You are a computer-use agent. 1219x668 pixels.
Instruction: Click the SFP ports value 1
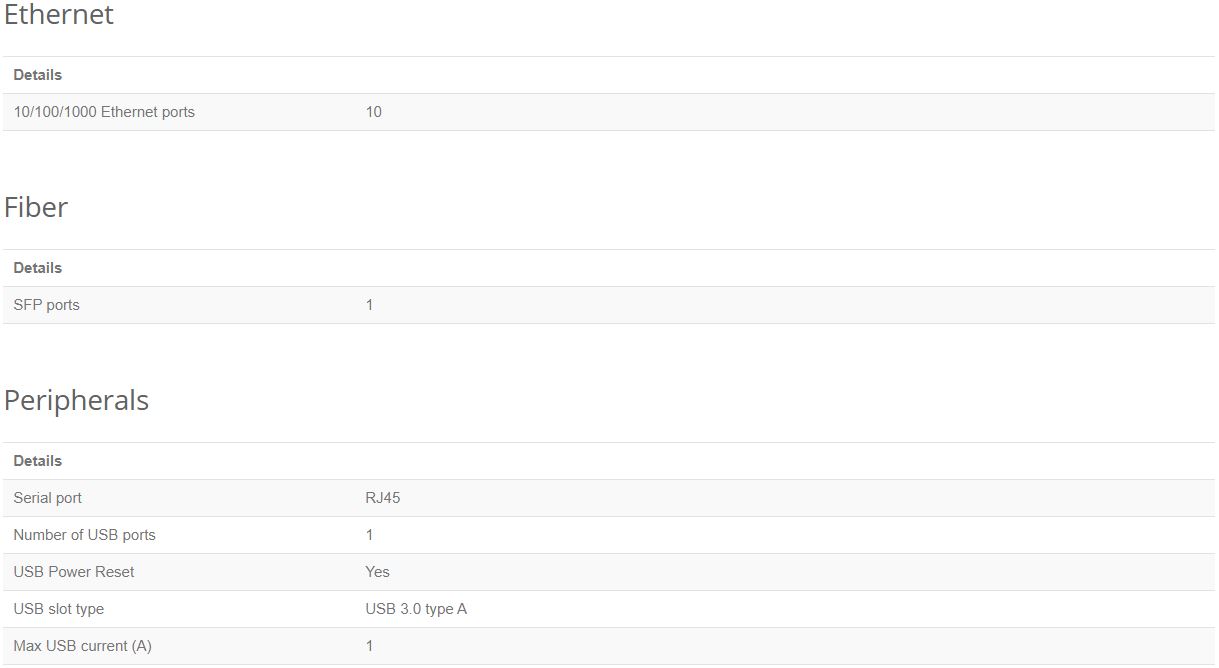click(x=369, y=305)
